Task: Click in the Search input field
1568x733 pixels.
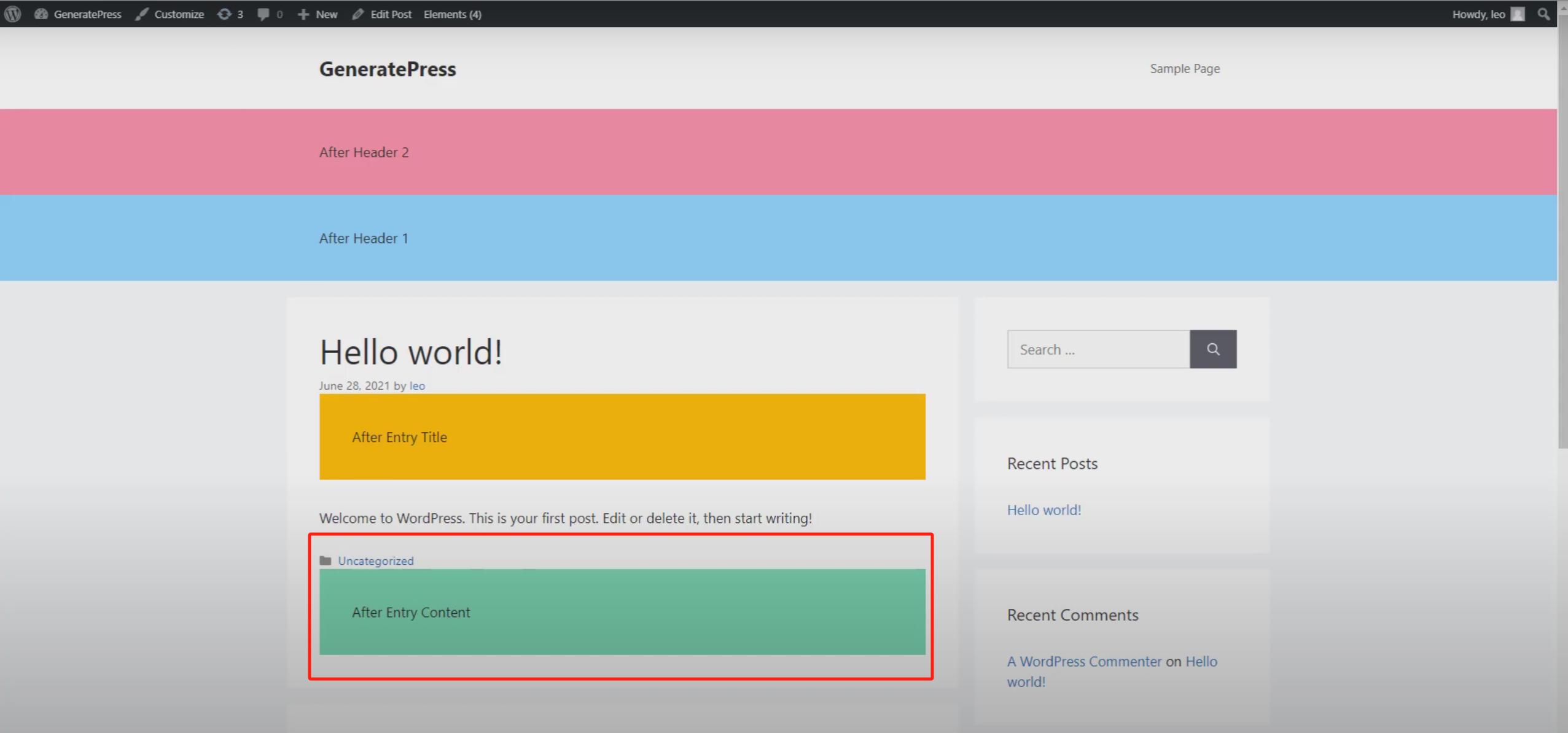Action: 1098,349
